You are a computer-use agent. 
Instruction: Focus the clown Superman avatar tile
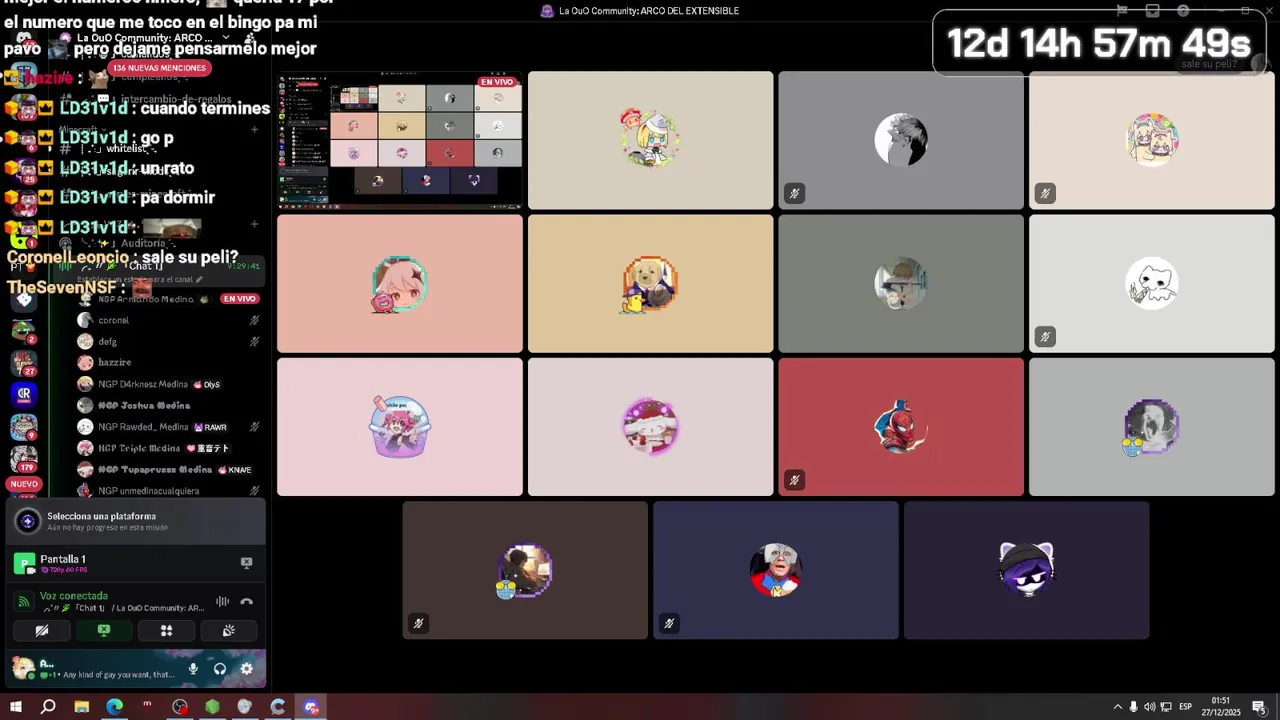775,570
